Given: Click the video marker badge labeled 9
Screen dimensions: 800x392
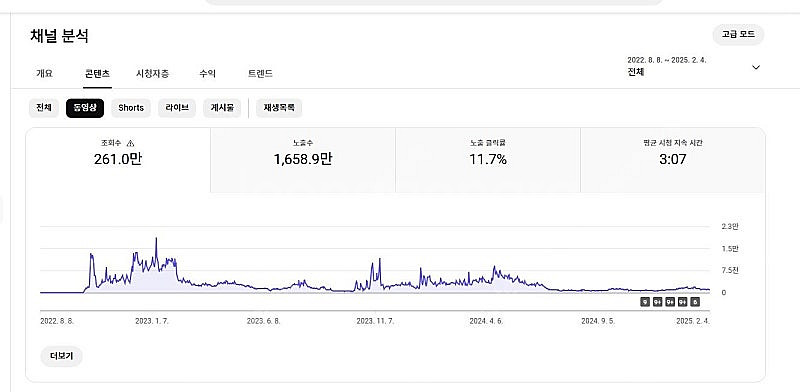Looking at the screenshot, I should pyautogui.click(x=645, y=302).
